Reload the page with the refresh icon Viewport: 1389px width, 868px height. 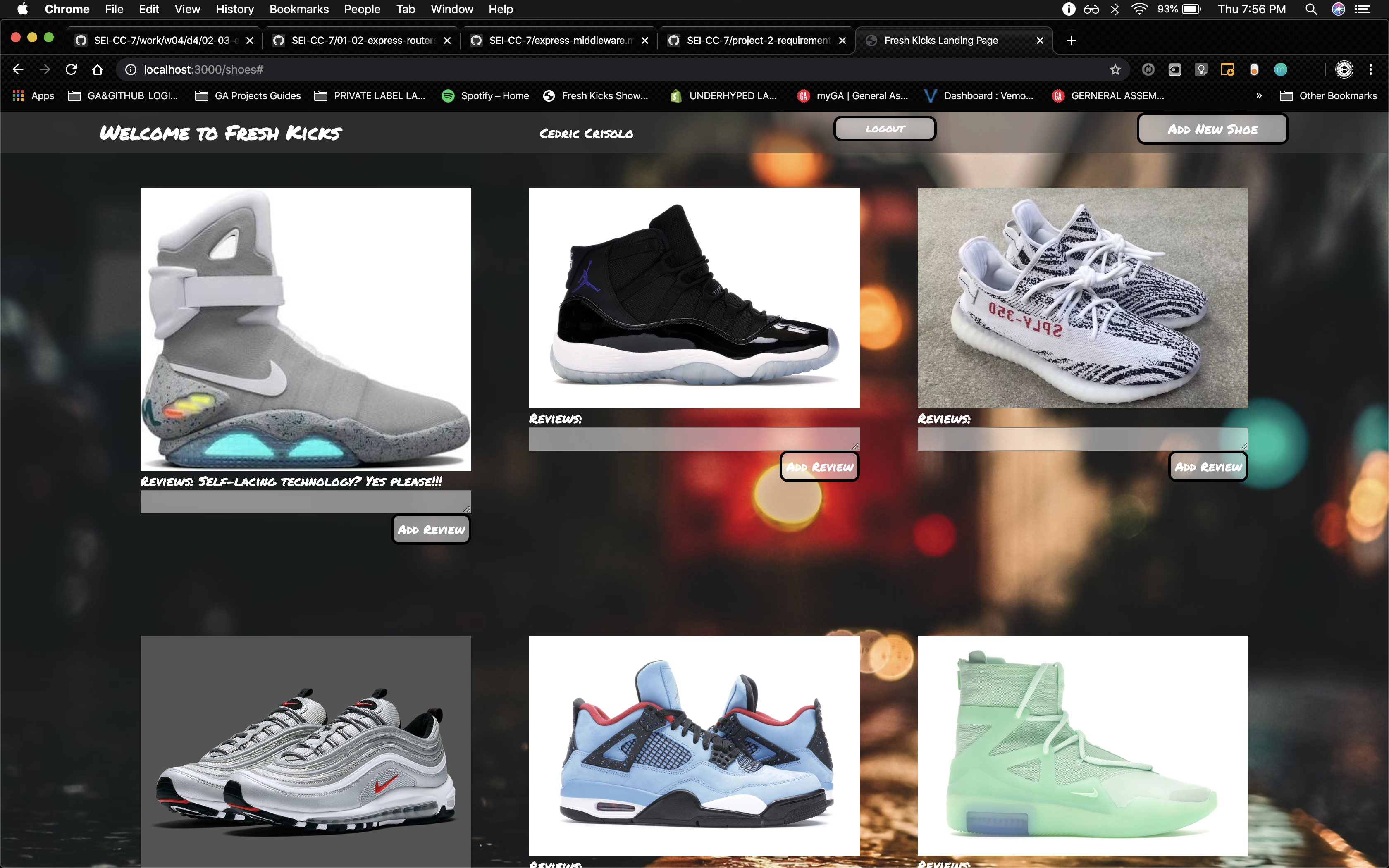pos(71,69)
